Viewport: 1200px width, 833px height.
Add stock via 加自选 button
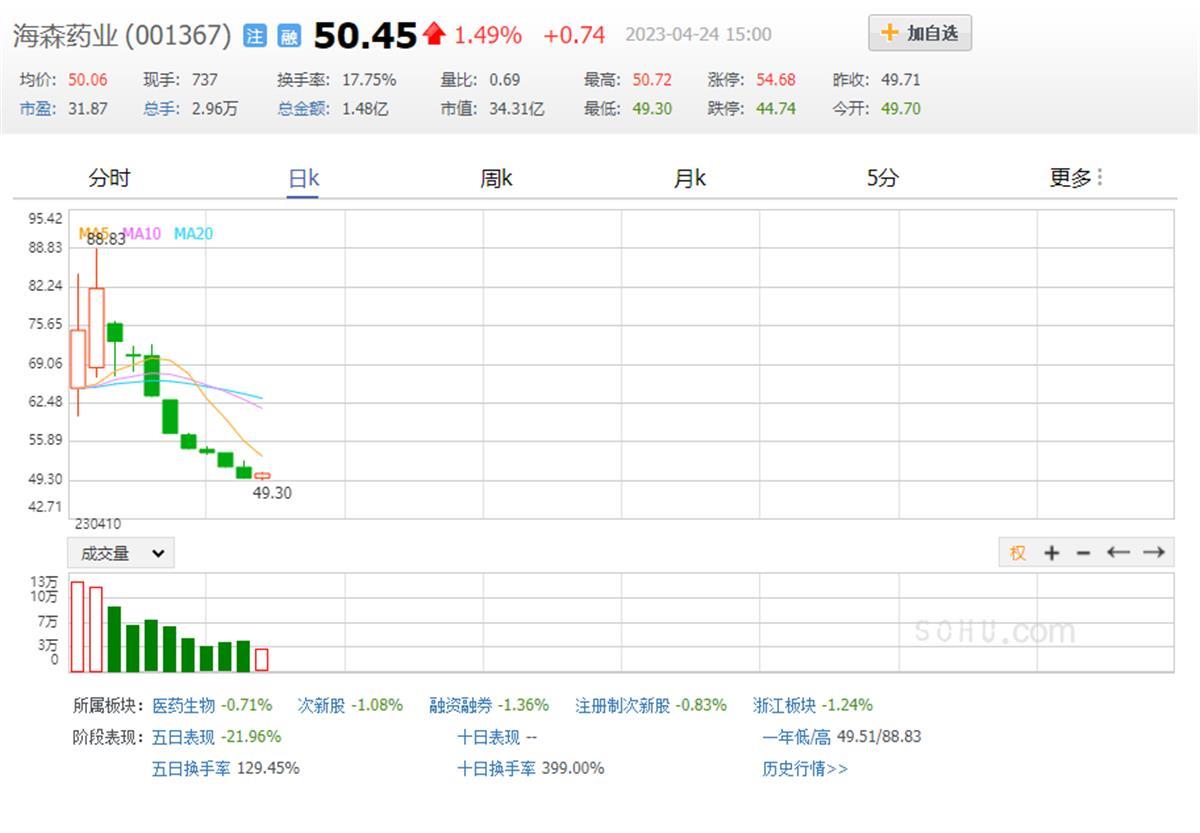click(x=919, y=33)
